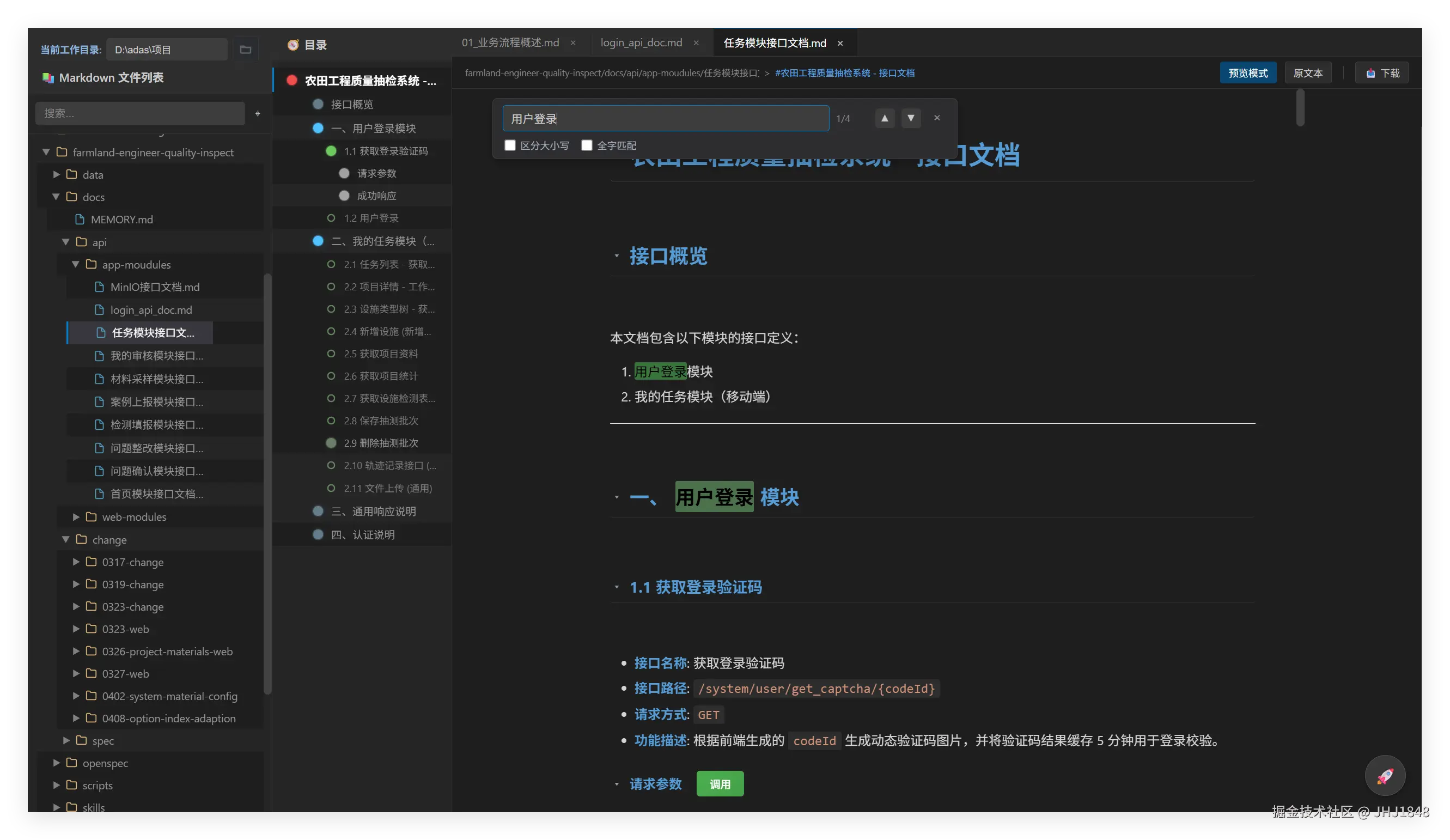This screenshot has width=1450, height=840.
Task: Expand the web-modules folder
Action: [75, 516]
